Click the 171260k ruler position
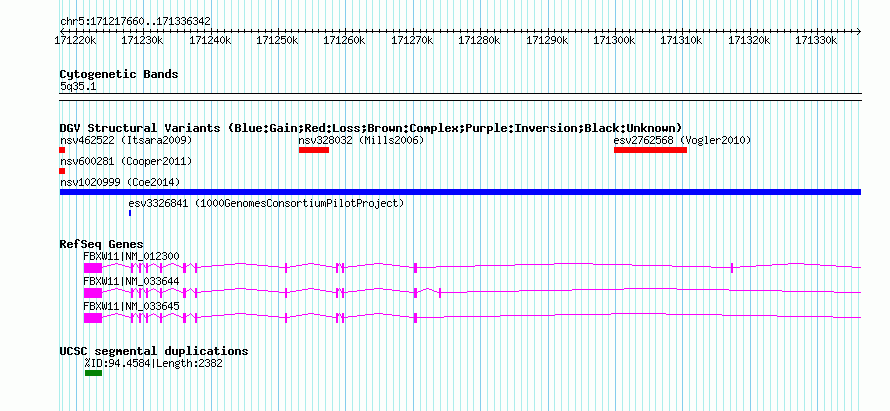This screenshot has width=890, height=411. 345,40
